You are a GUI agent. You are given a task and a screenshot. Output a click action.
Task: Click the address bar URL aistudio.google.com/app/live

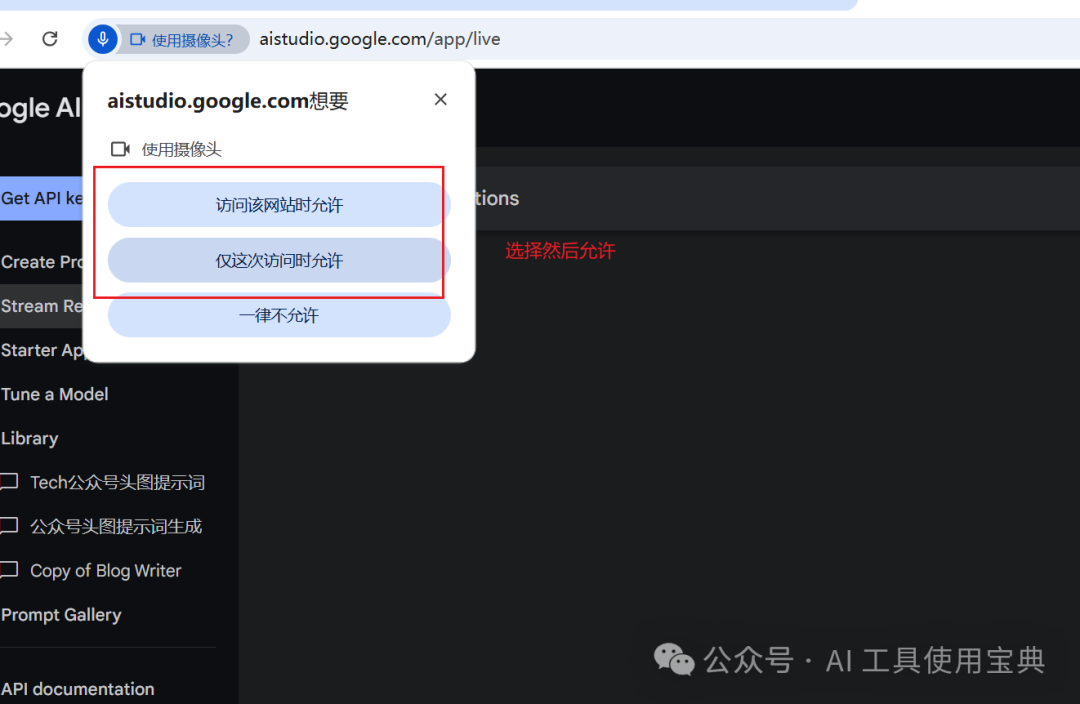coord(380,39)
